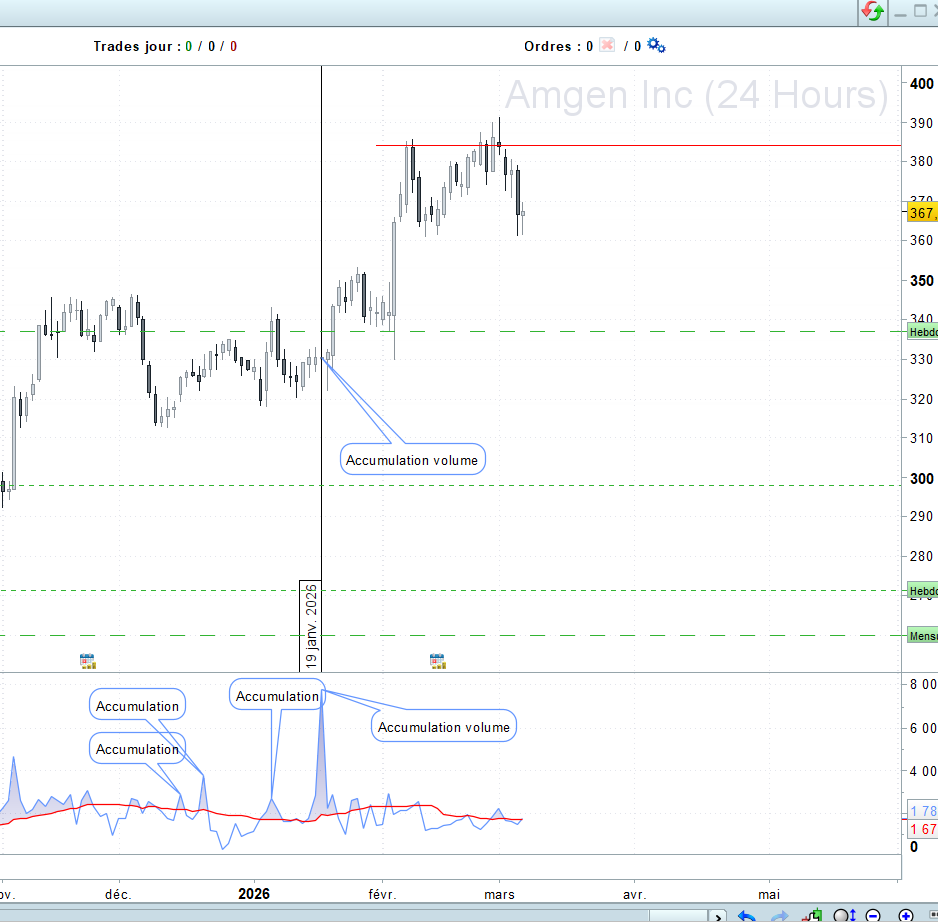This screenshot has width=938, height=922.
Task: Click the févr. label on time axis
Action: [x=382, y=894]
